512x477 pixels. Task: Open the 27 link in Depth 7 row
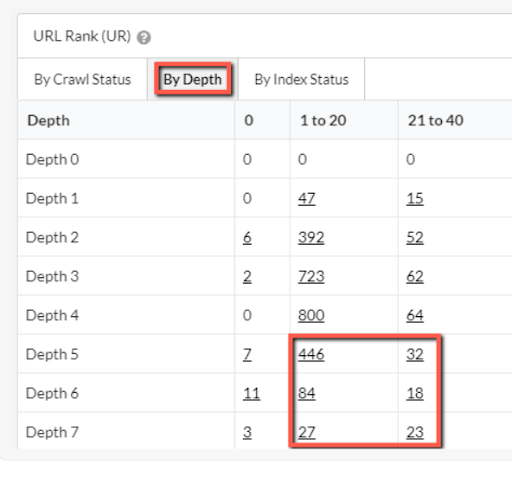pyautogui.click(x=306, y=432)
